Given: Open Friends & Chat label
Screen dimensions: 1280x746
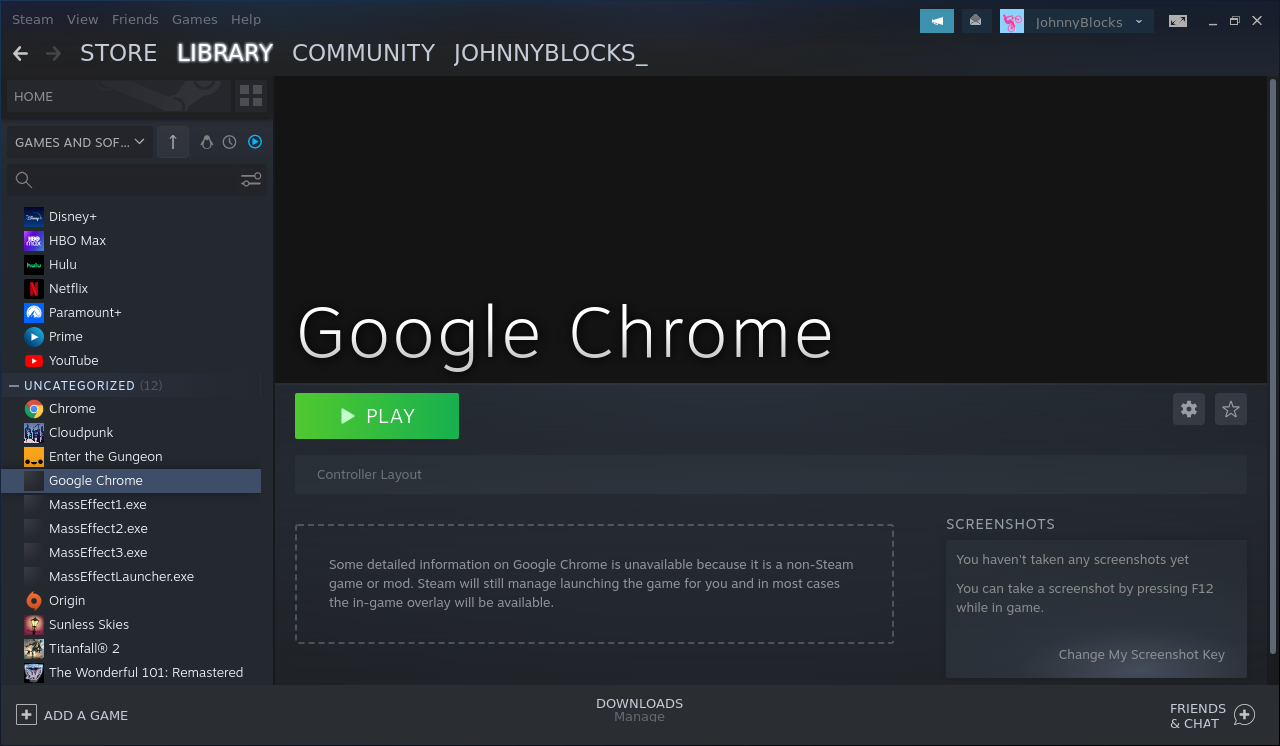Looking at the screenshot, I should (x=1198, y=715).
